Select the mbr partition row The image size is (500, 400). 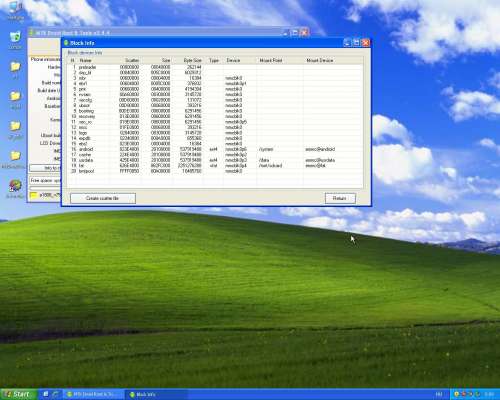[215, 78]
